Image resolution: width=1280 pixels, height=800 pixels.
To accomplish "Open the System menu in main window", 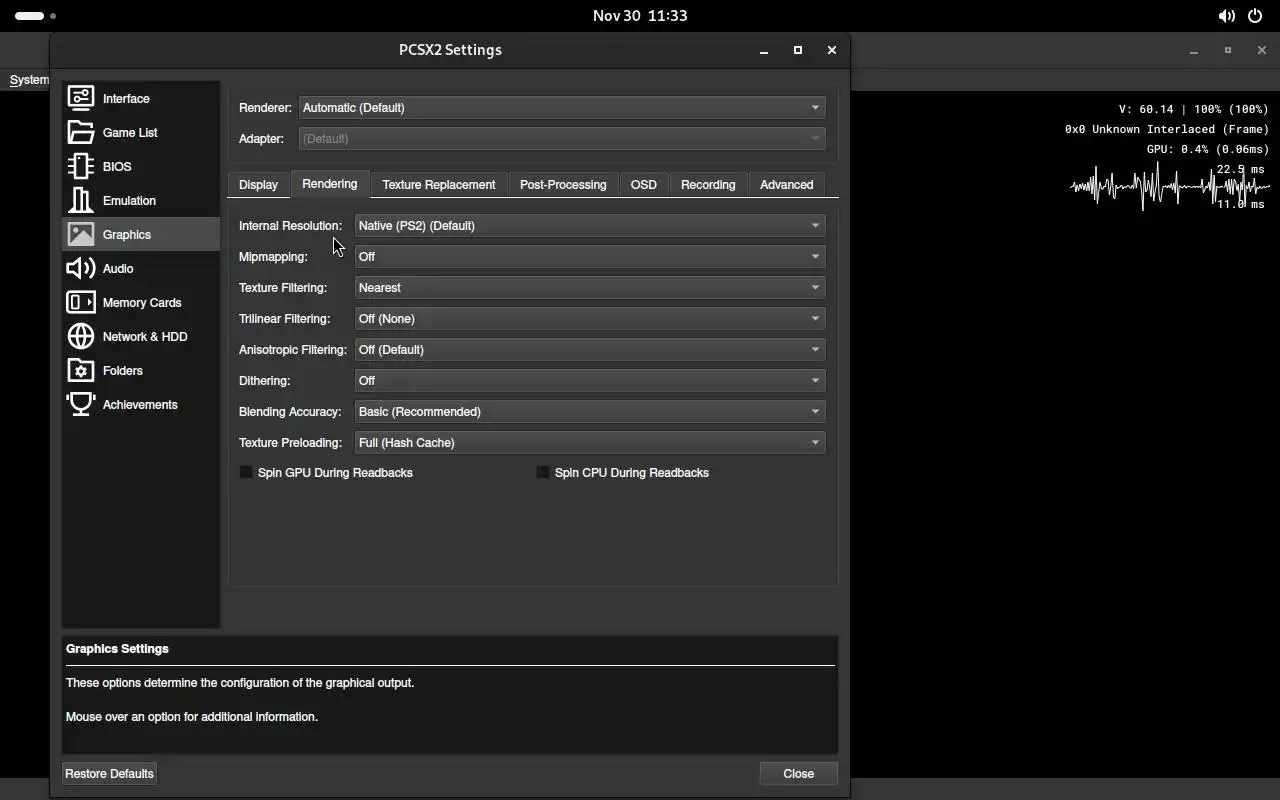I will tap(29, 80).
